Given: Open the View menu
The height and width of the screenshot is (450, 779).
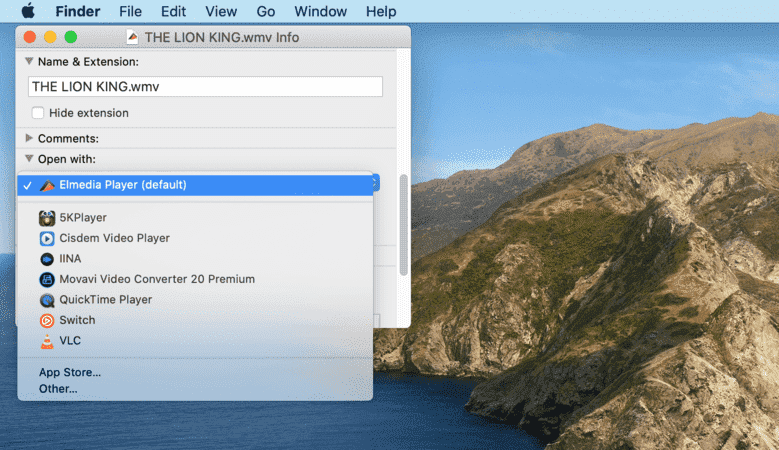Looking at the screenshot, I should coord(221,11).
